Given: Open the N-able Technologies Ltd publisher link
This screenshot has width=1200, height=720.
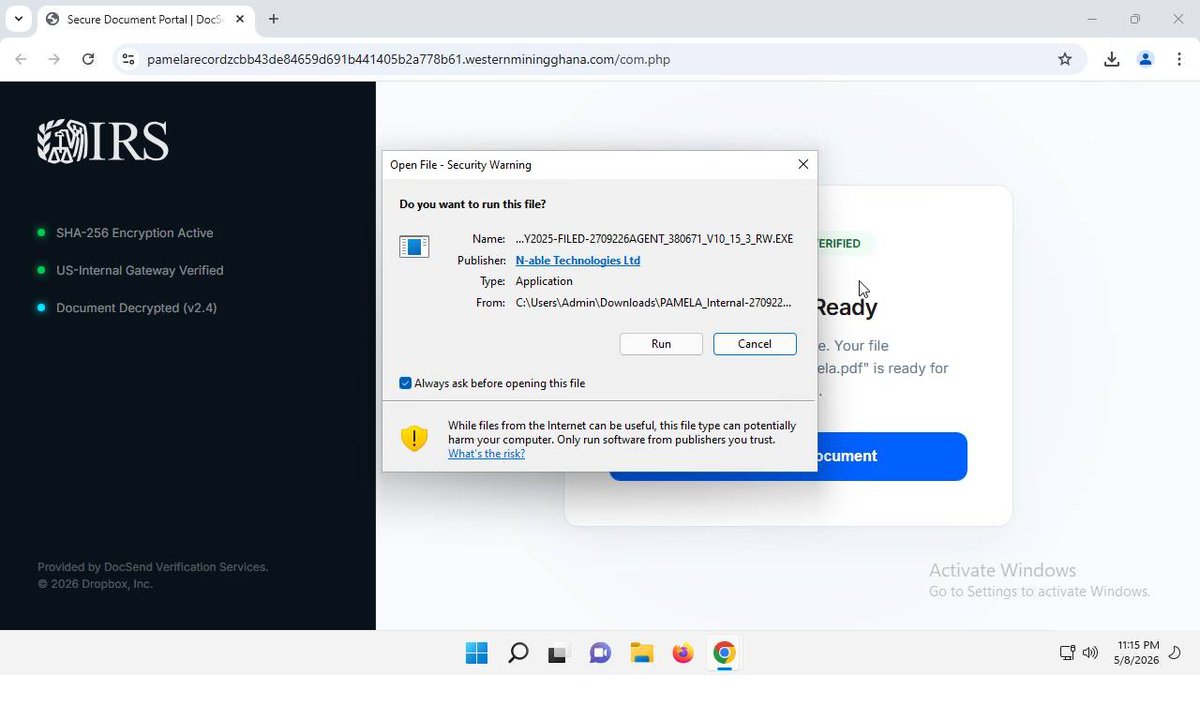Looking at the screenshot, I should [x=578, y=260].
